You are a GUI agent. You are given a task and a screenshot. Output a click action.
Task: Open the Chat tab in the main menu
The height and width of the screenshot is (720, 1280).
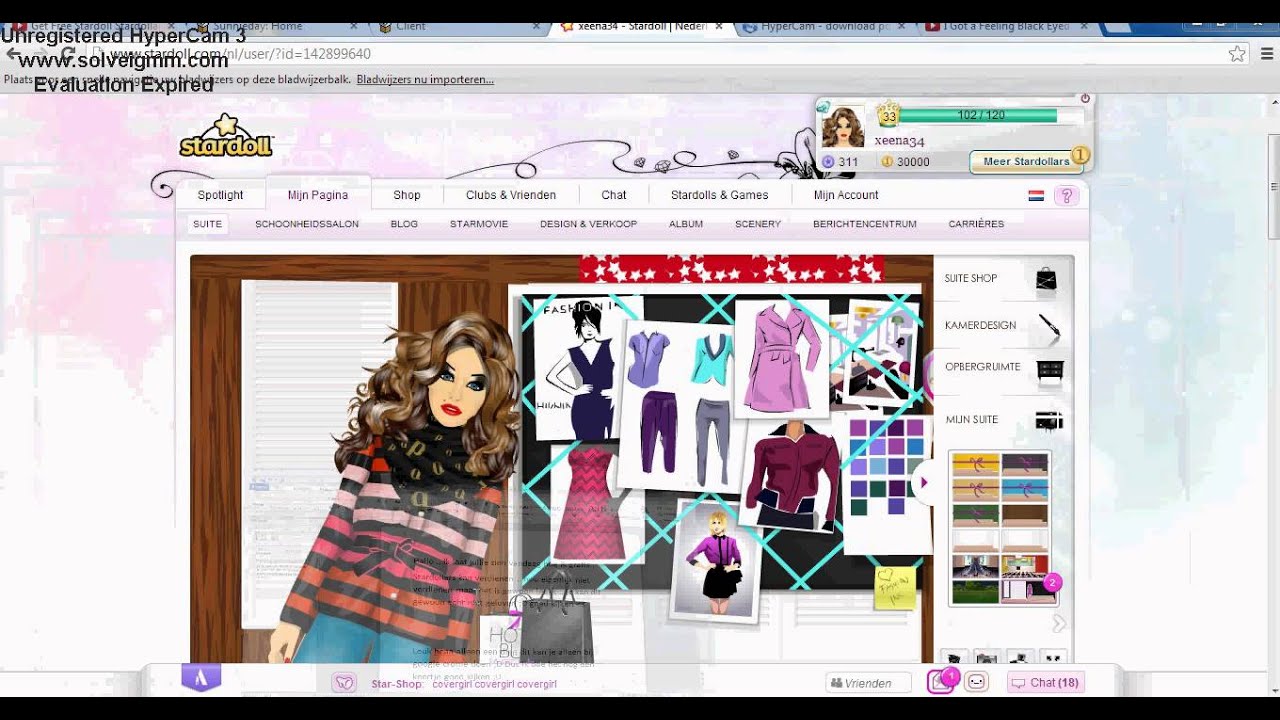coord(614,195)
